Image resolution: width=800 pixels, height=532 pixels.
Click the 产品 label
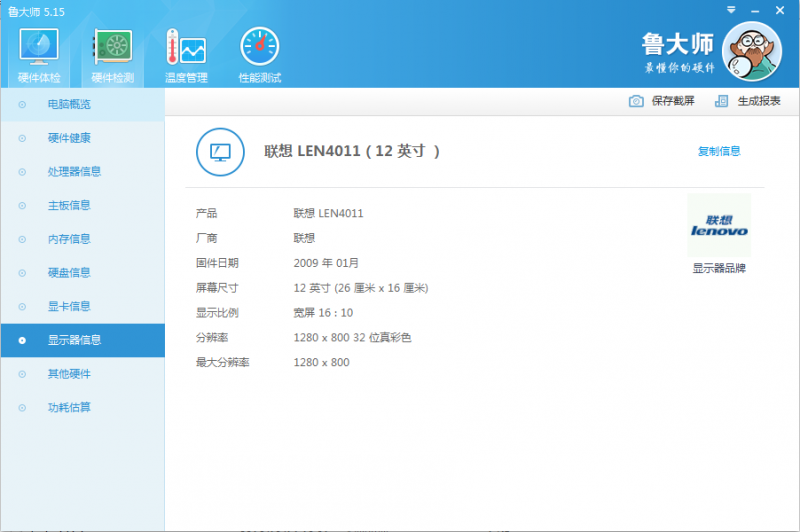pos(207,213)
